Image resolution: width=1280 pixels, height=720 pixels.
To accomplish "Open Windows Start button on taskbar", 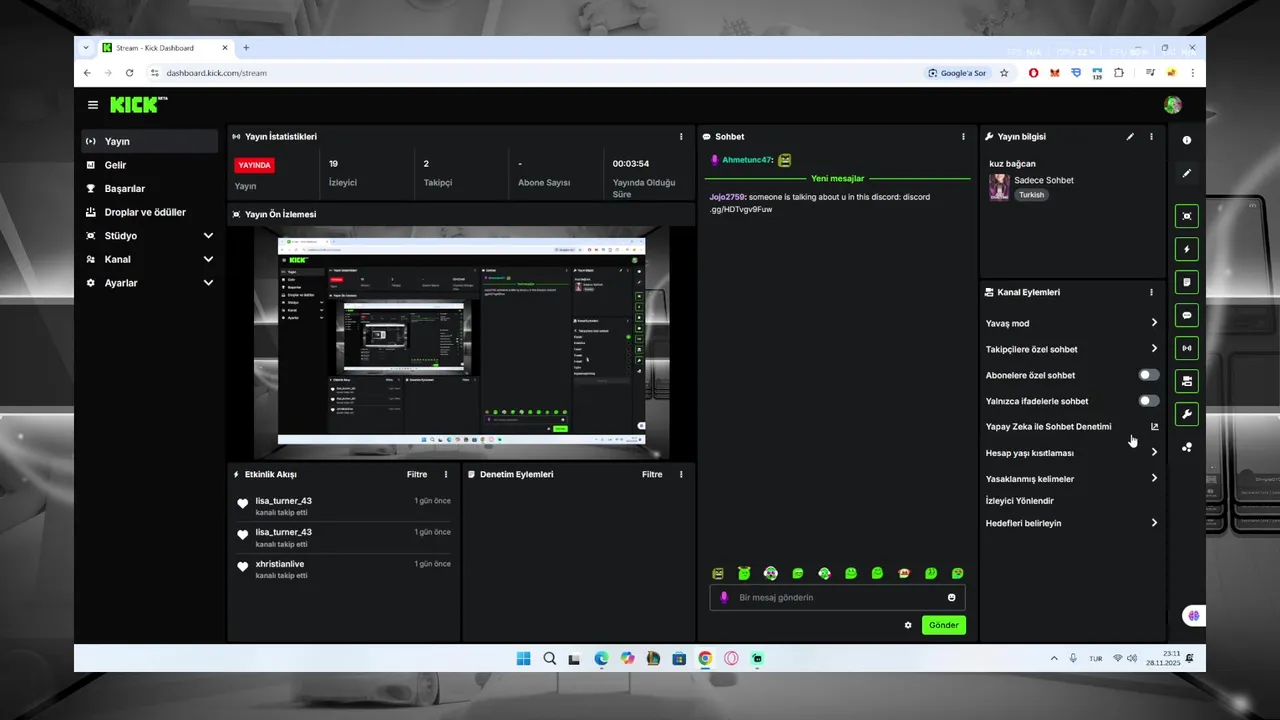I will pos(524,658).
